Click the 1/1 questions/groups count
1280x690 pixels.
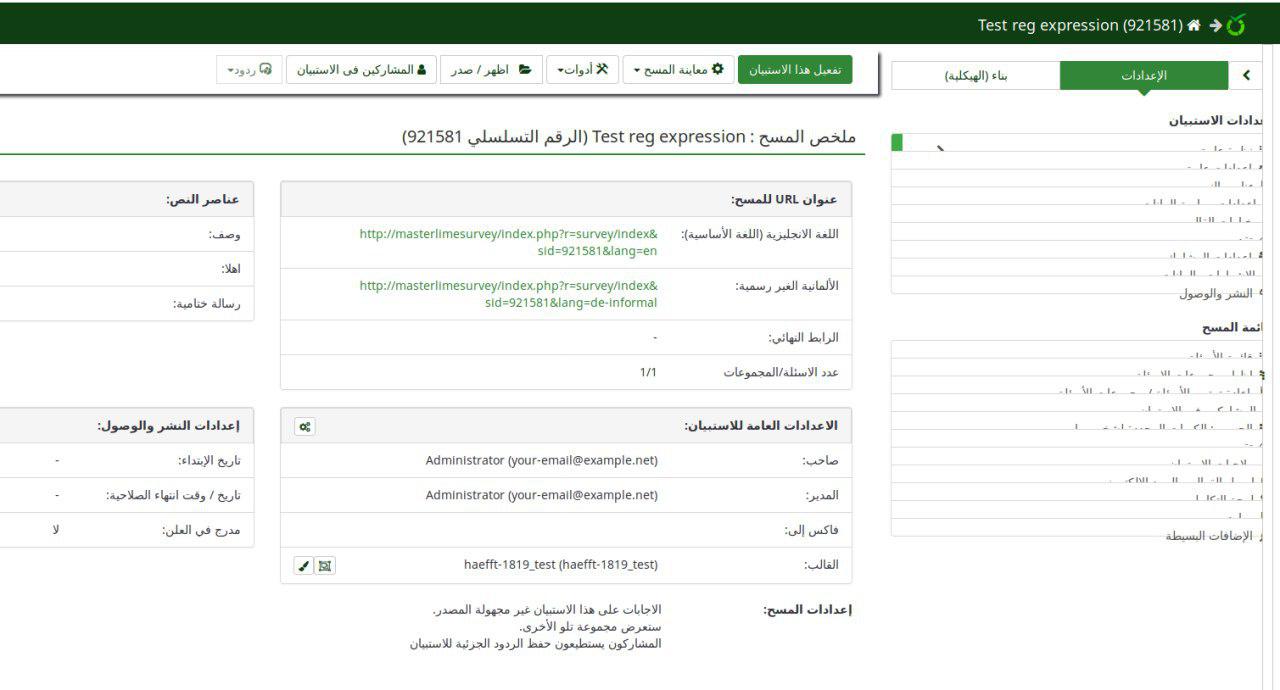coord(648,372)
